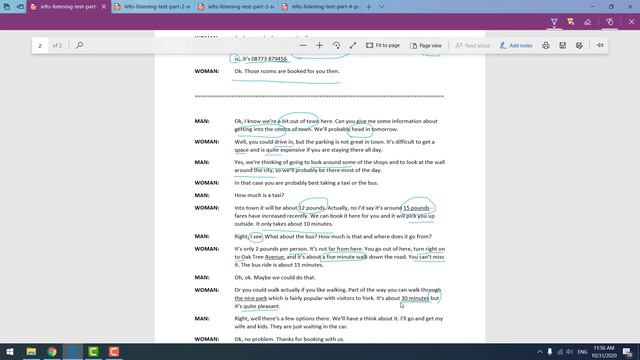Zoom out the PDF page
Viewport: 640px width, 360px height.
(303, 45)
